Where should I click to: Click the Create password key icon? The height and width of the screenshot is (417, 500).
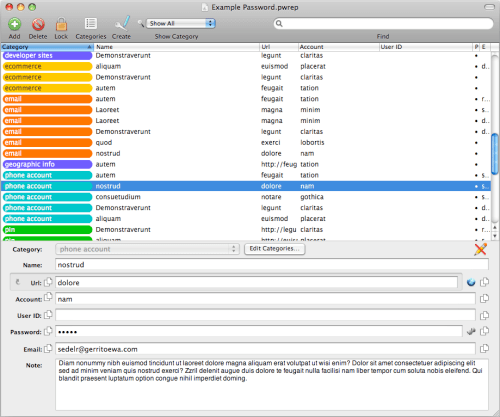(122, 24)
